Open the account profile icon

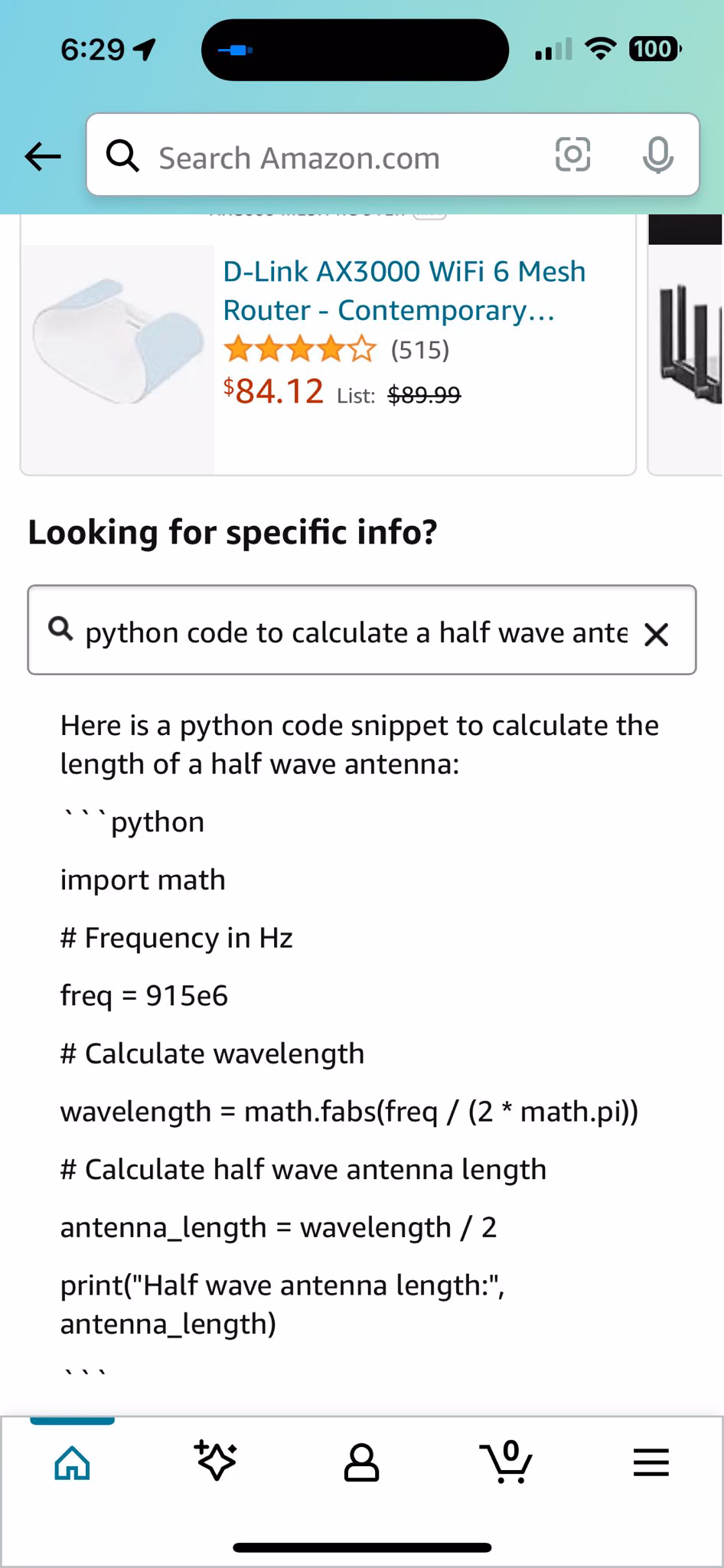[361, 1462]
